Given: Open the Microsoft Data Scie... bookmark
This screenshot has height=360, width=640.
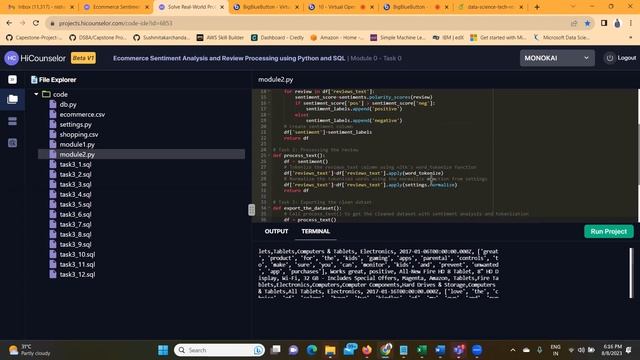Looking at the screenshot, I should point(561,38).
